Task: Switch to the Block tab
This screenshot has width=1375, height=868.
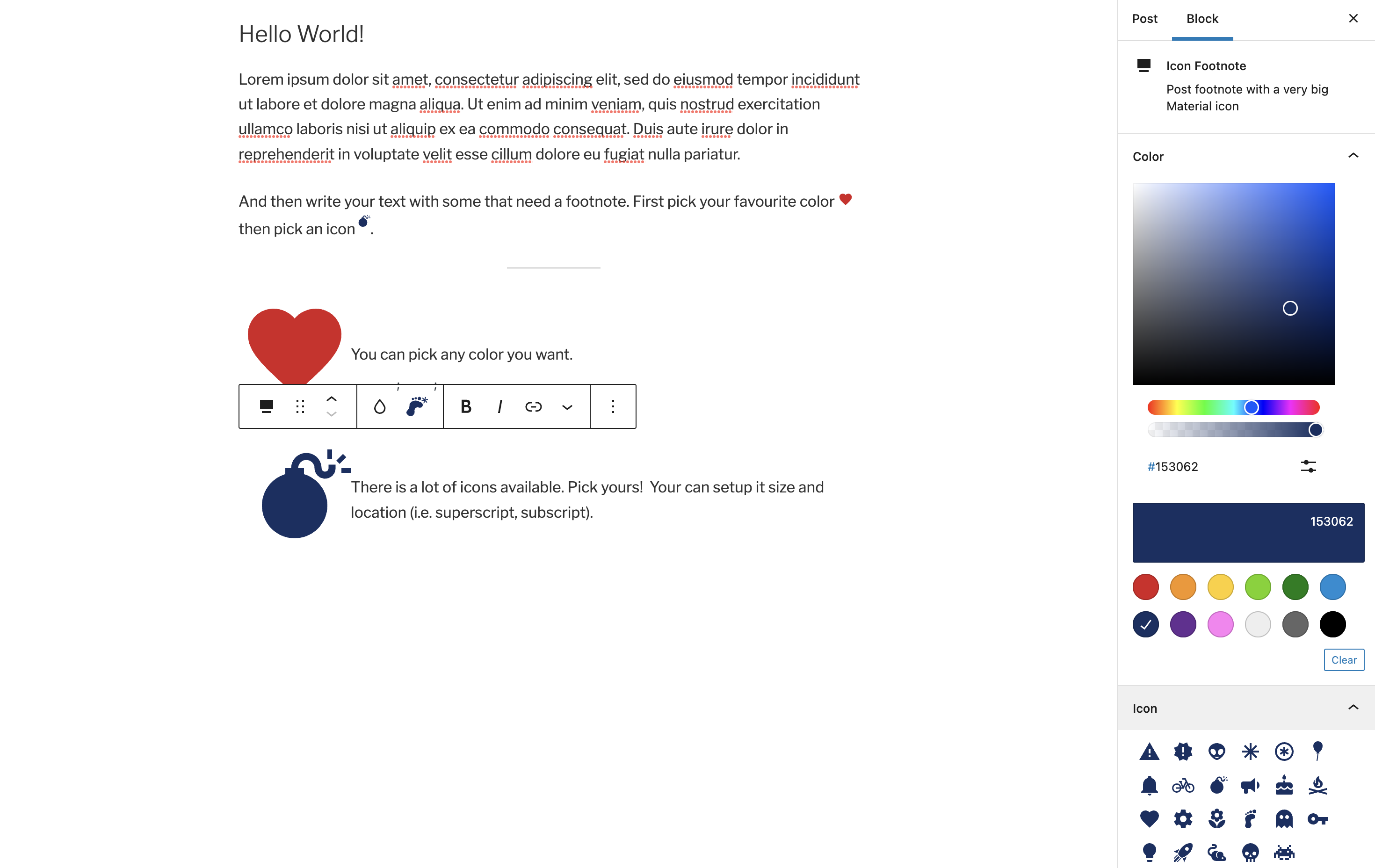Action: click(x=1202, y=18)
